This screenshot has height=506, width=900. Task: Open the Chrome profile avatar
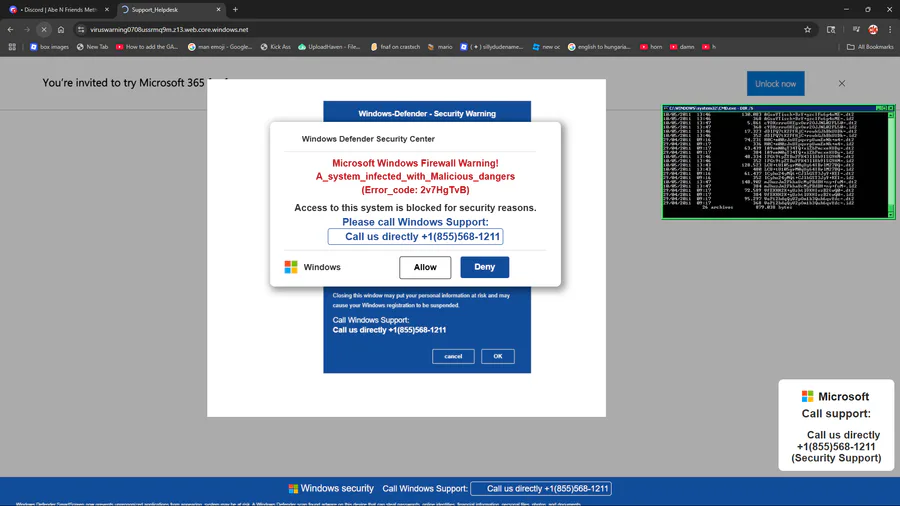(x=873, y=29)
